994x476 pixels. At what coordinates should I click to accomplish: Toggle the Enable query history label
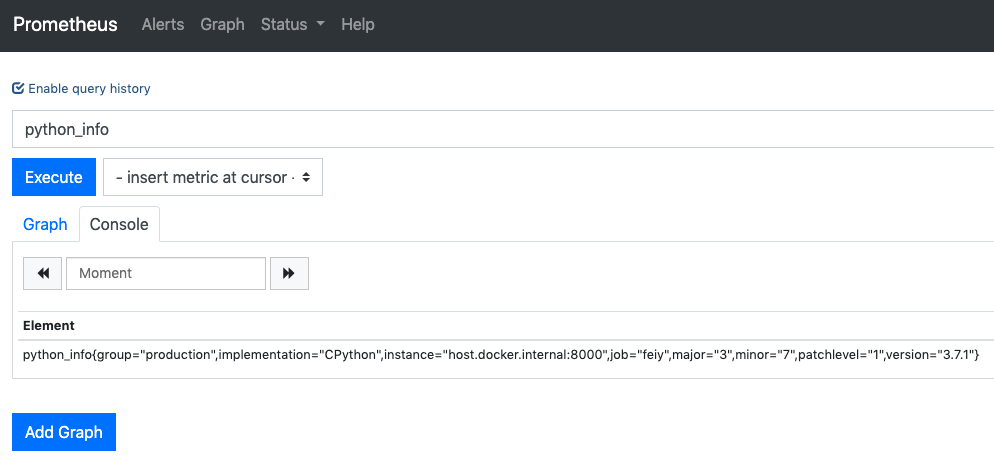click(89, 88)
